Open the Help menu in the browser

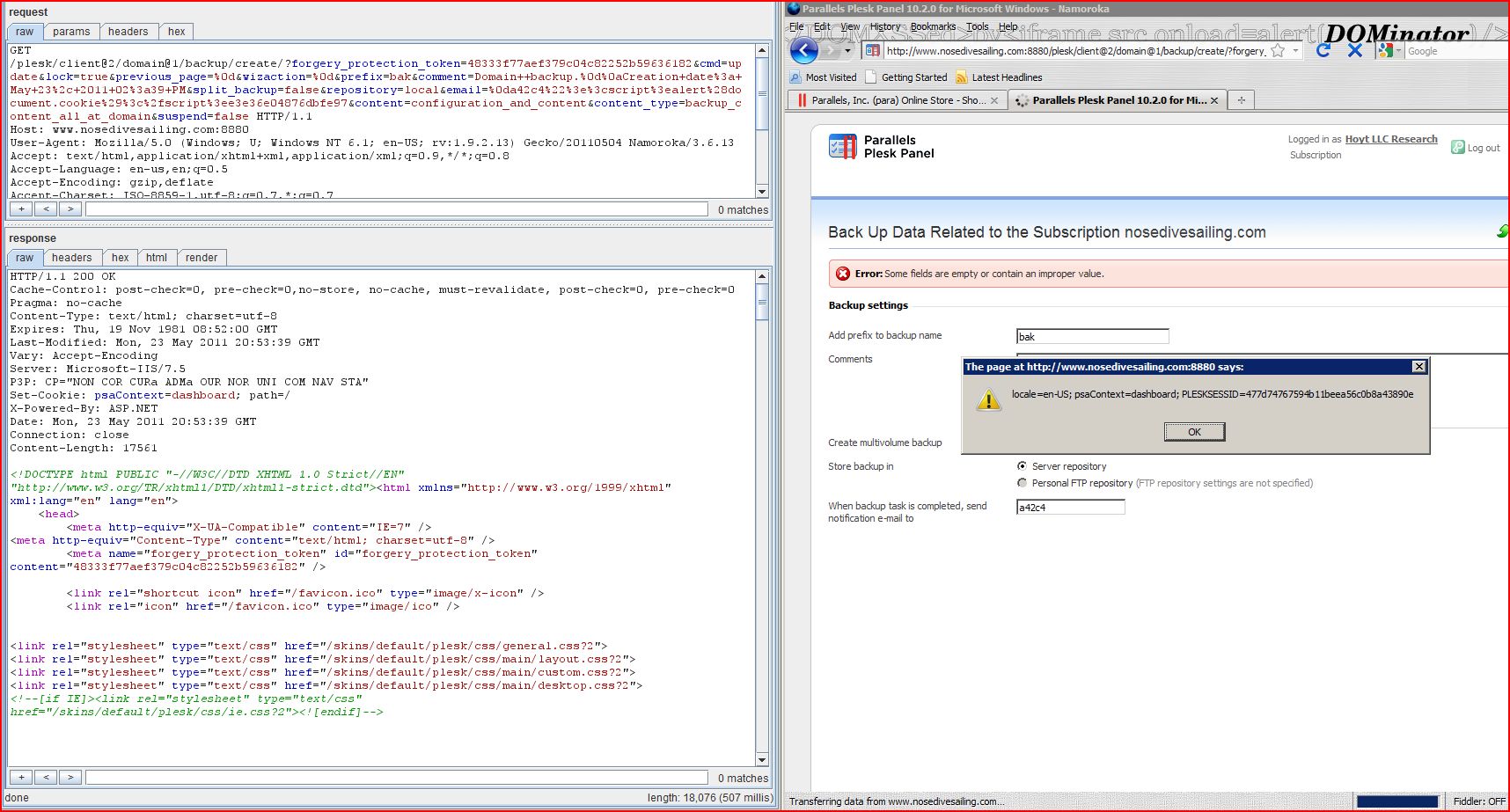pos(1008,26)
